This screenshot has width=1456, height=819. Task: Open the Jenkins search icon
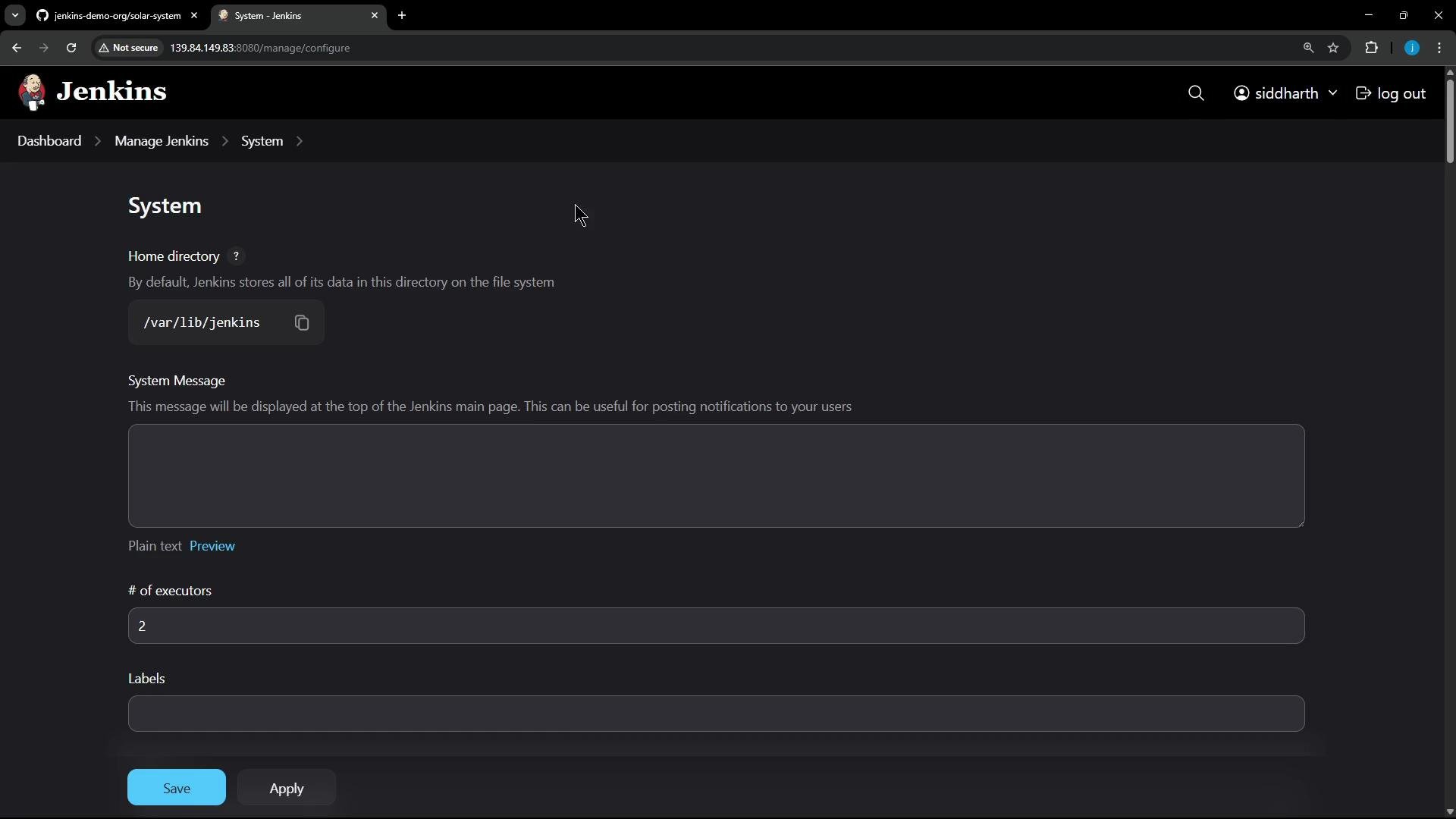pyautogui.click(x=1196, y=93)
